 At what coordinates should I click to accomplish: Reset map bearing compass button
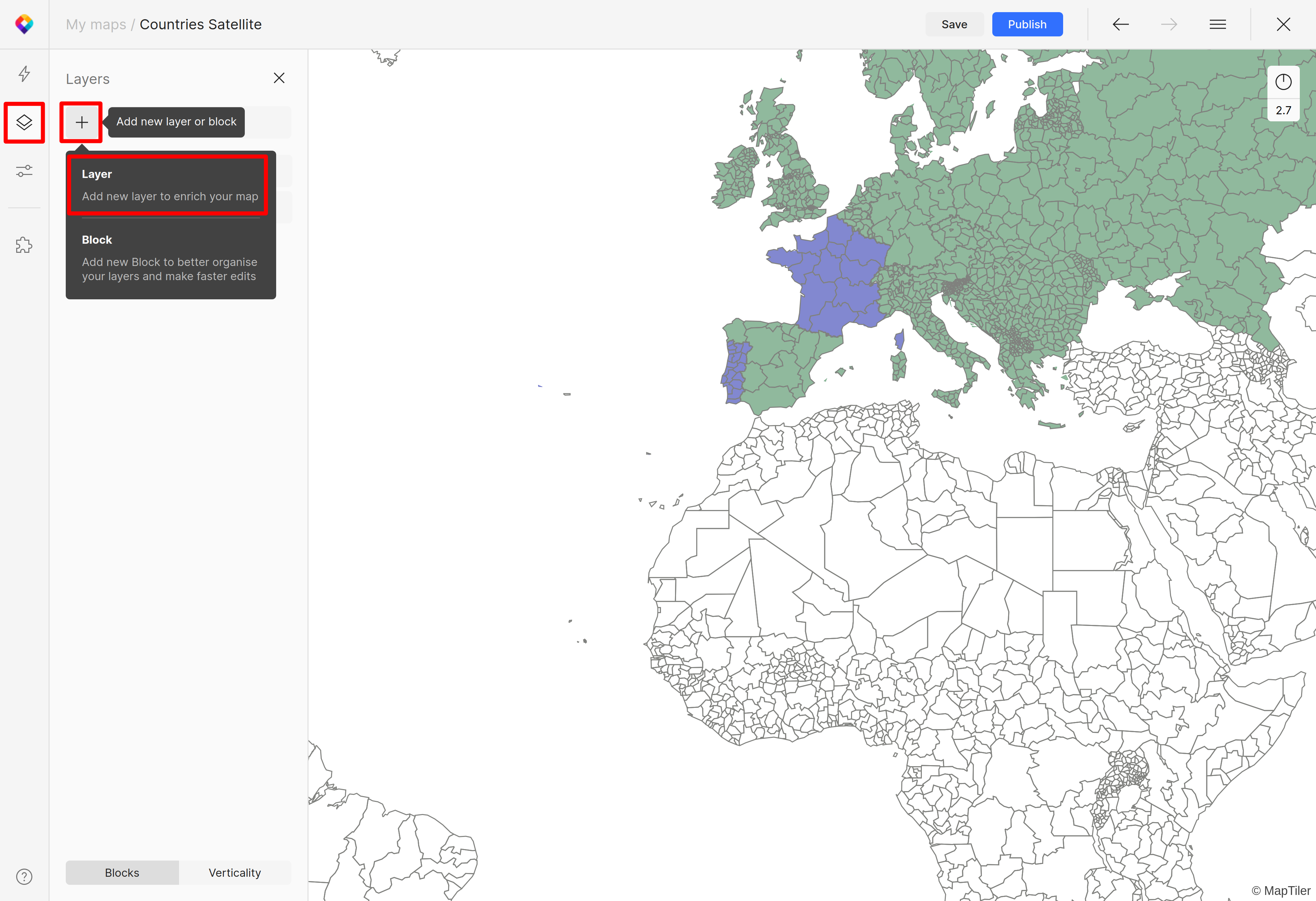coord(1283,82)
